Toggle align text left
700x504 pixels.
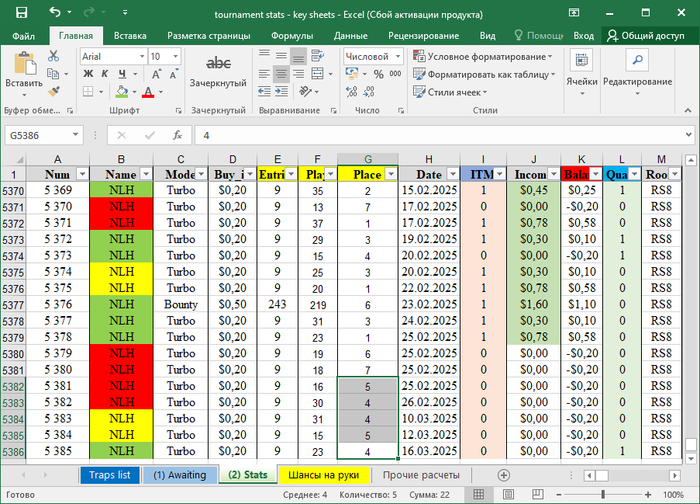click(x=264, y=74)
